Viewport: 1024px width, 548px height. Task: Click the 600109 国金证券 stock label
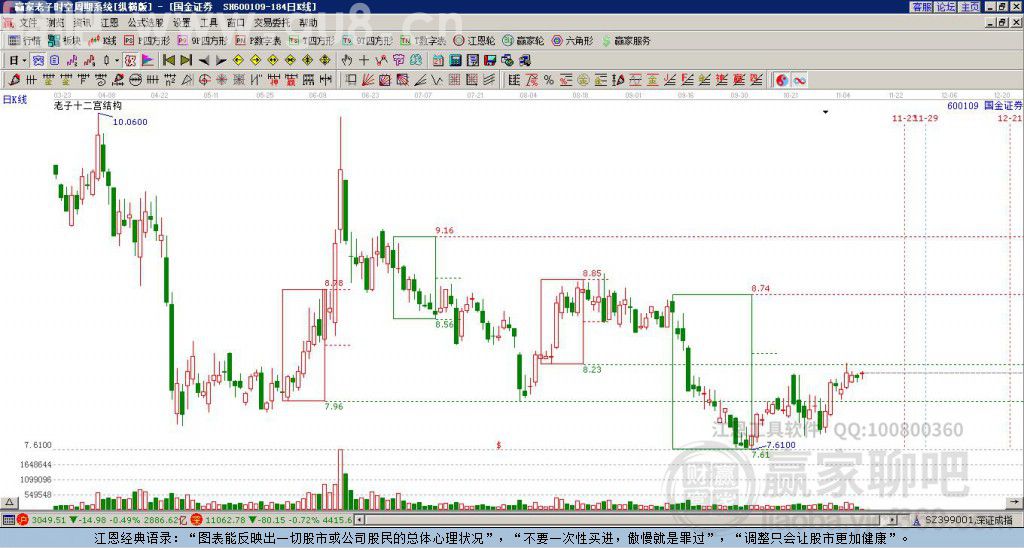point(985,105)
